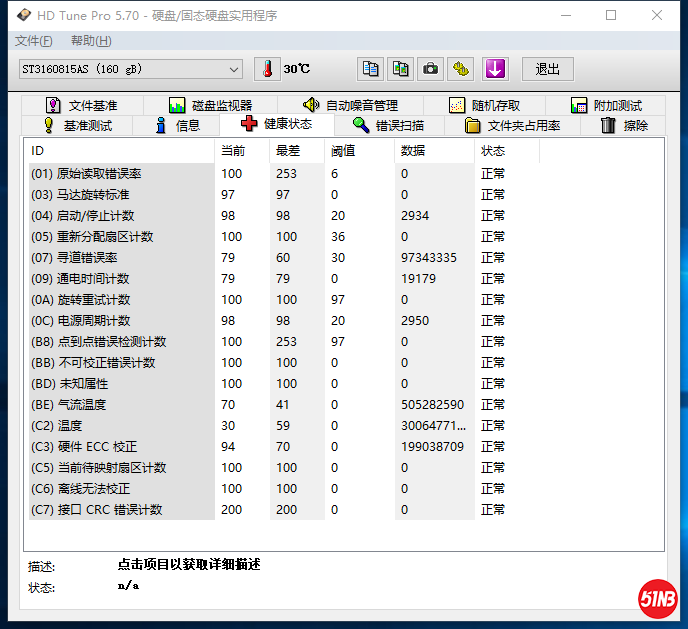This screenshot has width=688, height=629.
Task: Switch to the 磁盘监视器 tab
Action: point(210,105)
